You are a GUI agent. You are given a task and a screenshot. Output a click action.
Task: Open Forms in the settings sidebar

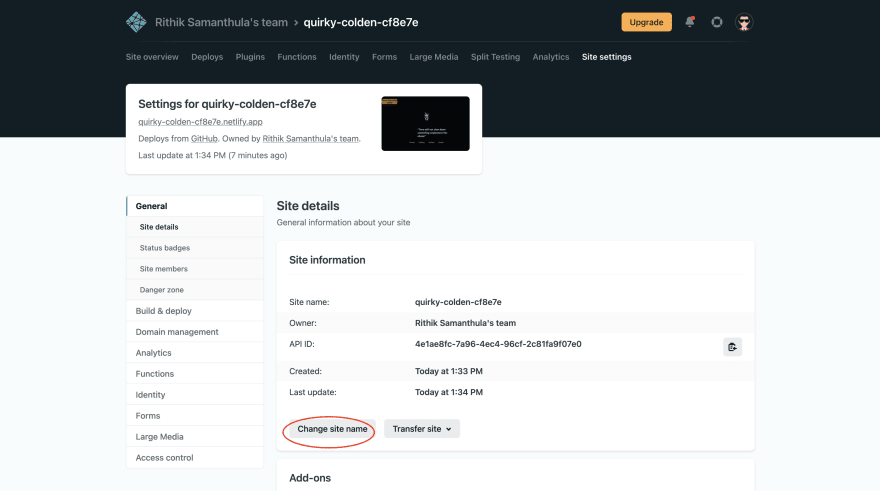(x=195, y=416)
